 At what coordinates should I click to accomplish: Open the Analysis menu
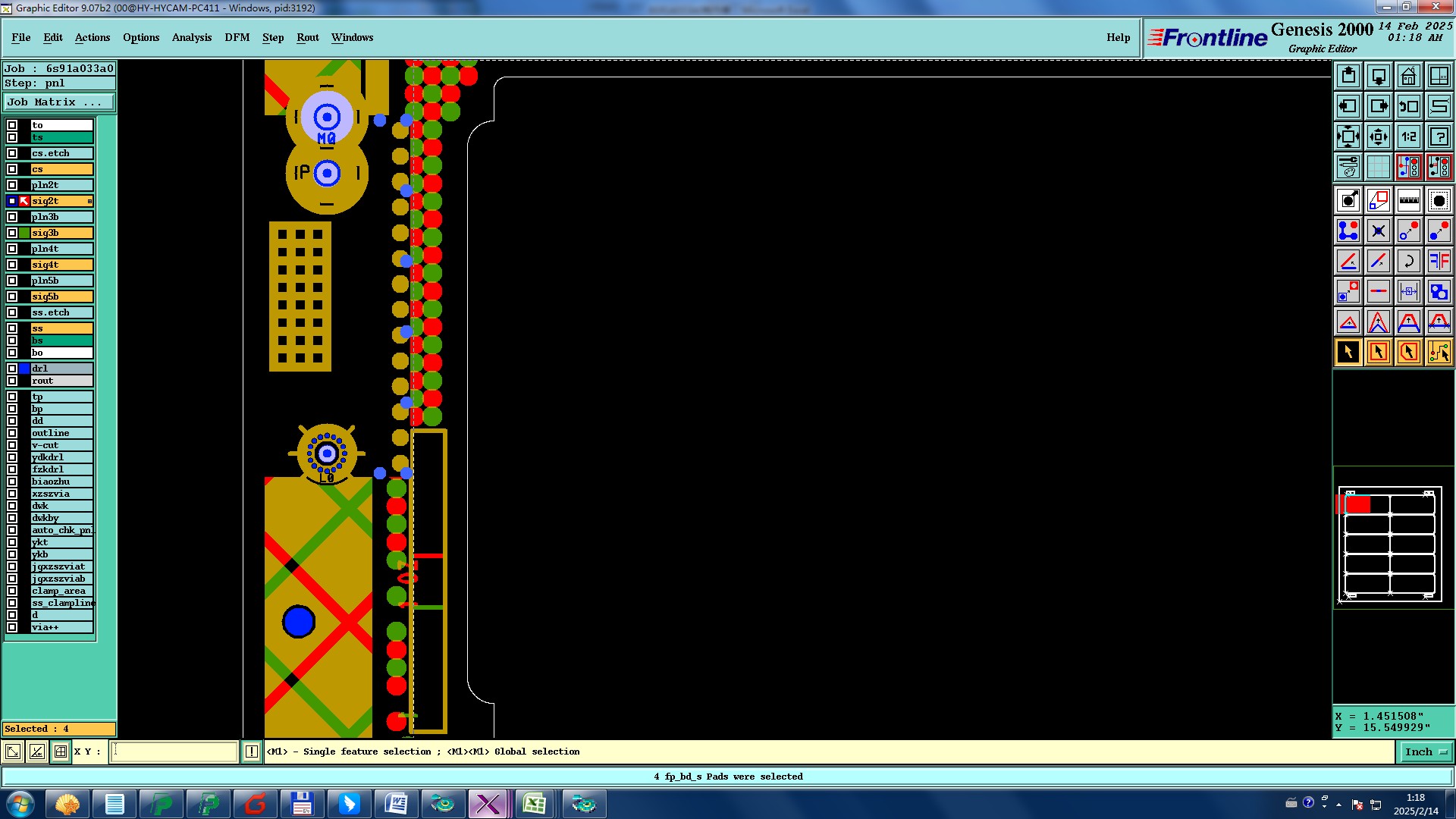pos(191,37)
